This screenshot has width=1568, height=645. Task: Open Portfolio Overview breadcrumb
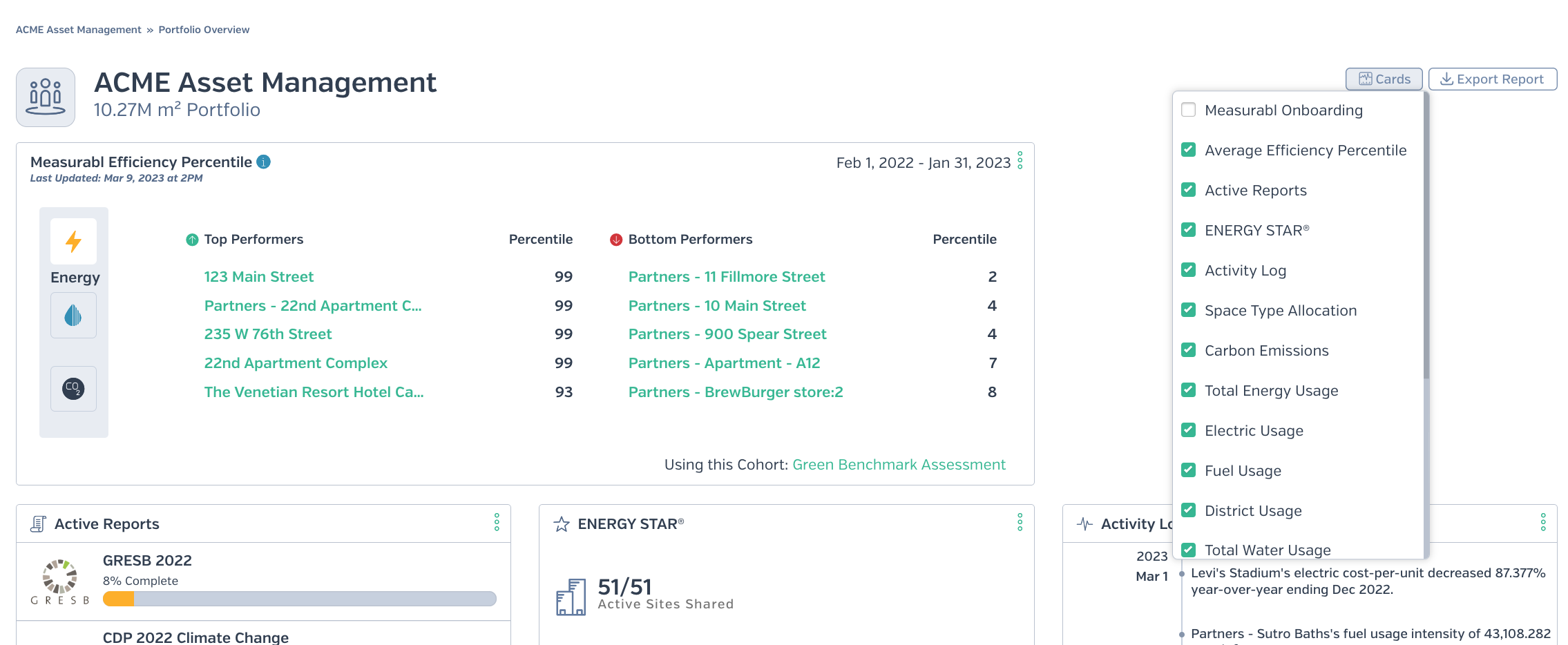tap(204, 30)
